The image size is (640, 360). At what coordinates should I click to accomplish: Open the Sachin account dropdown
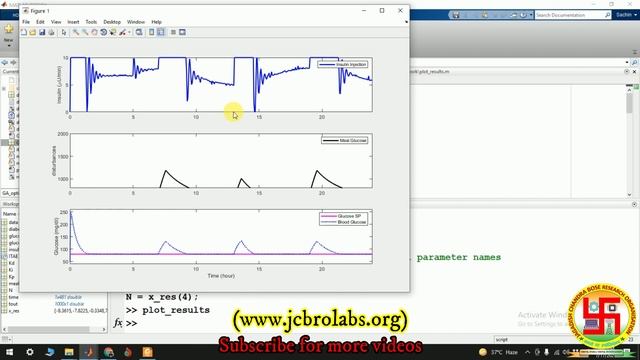[626, 15]
